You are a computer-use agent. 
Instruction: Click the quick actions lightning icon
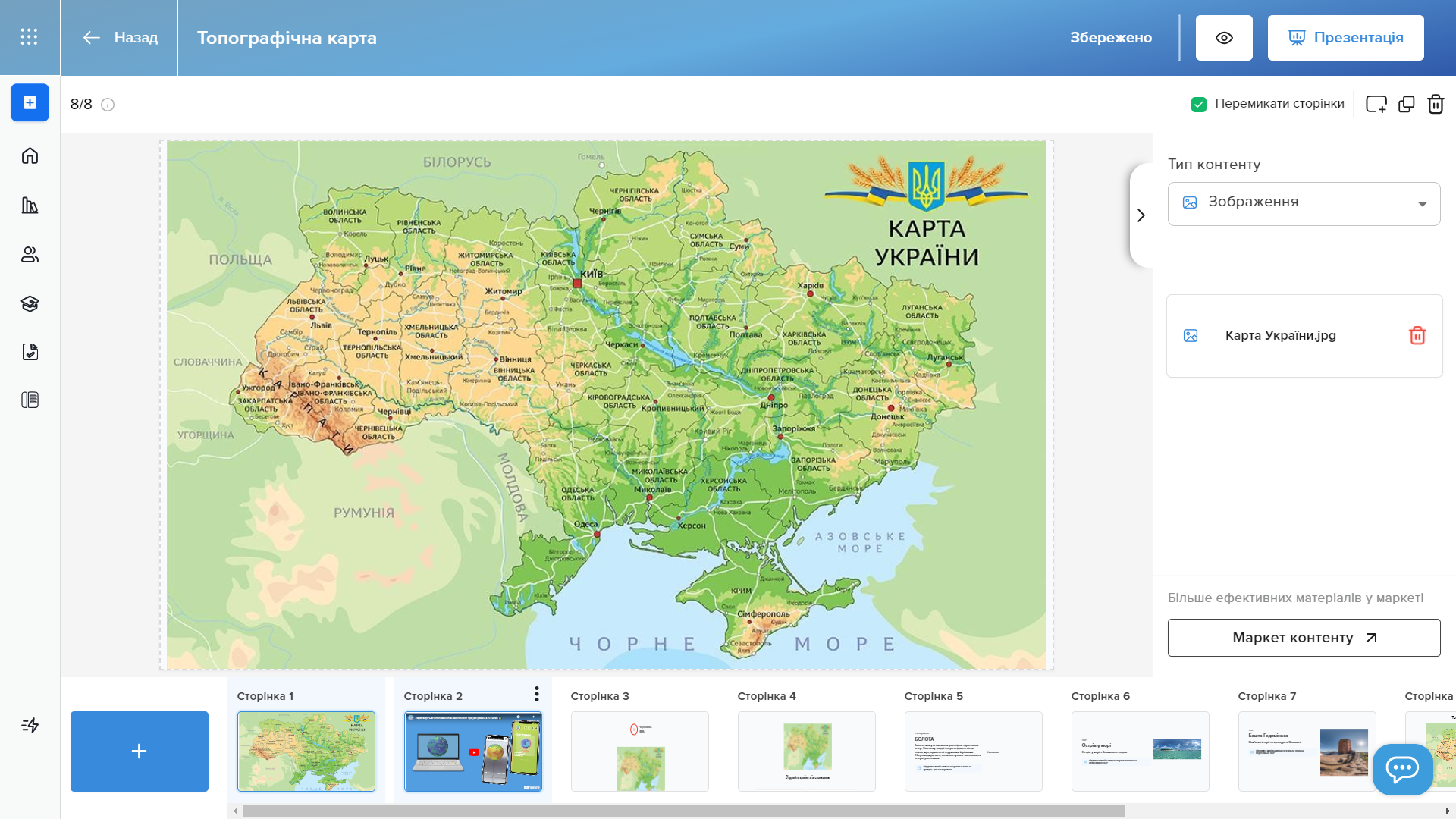[x=30, y=725]
